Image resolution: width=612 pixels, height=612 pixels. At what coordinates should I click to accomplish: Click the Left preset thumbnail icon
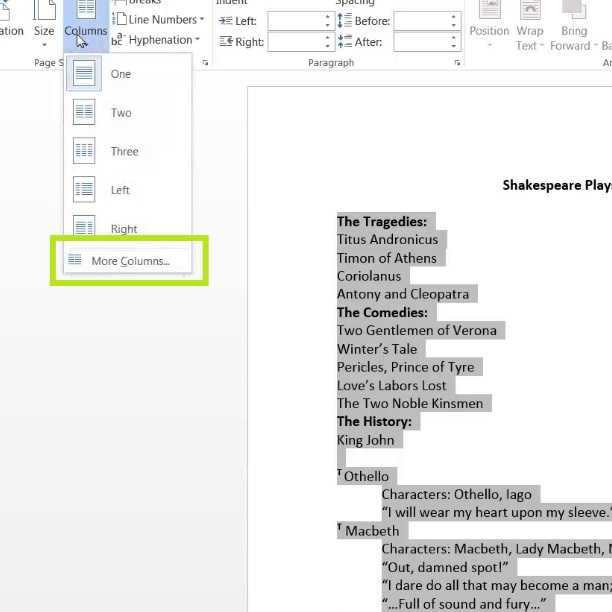pos(84,189)
